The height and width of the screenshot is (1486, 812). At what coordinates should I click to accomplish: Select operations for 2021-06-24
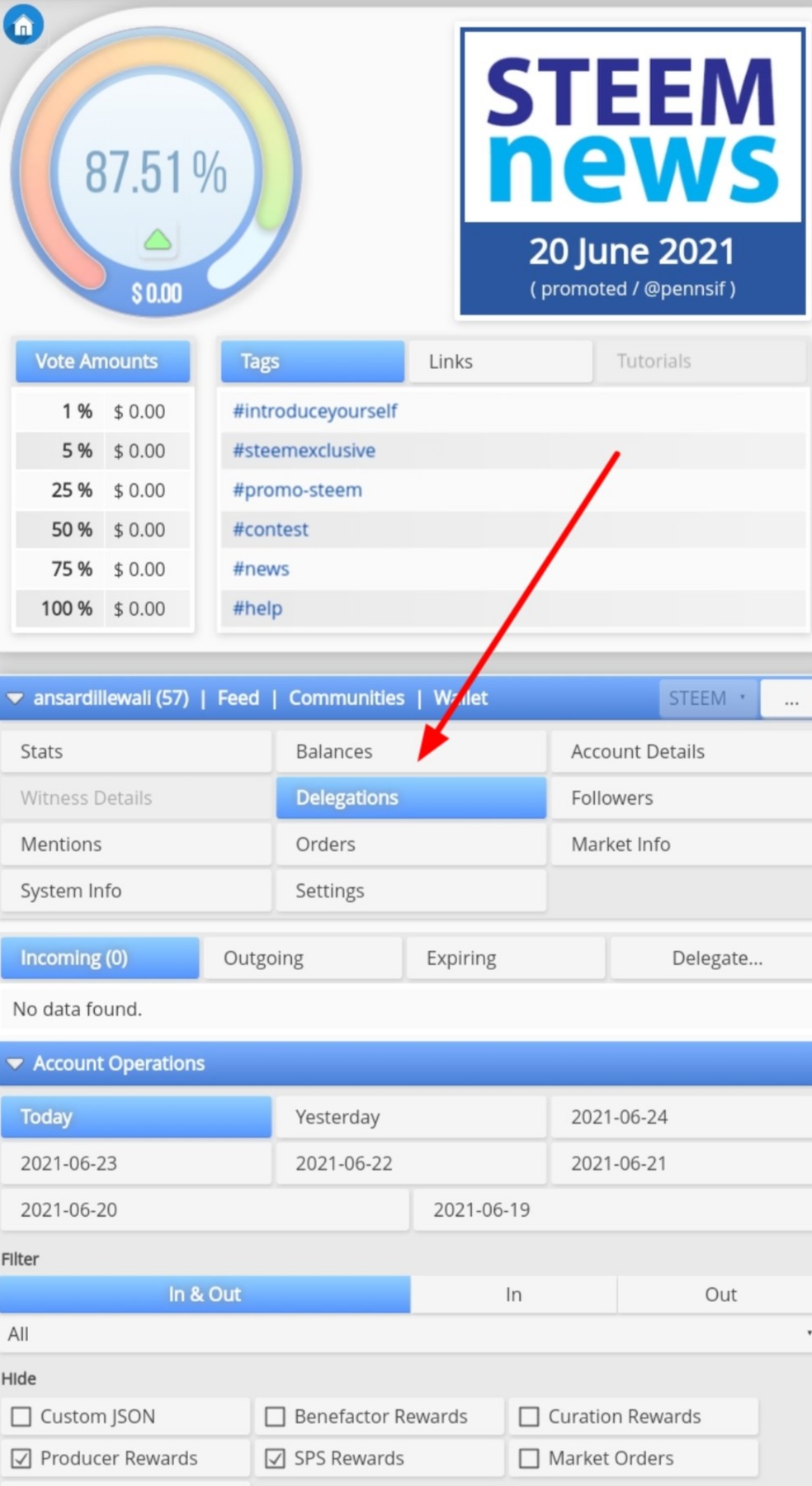coord(682,1117)
